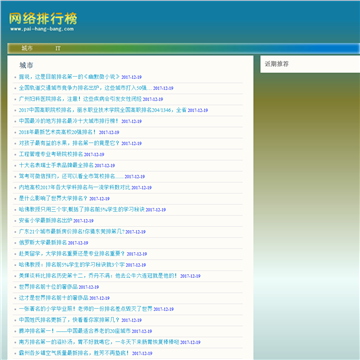Viewport: 360px width, 360px height.
Task: Open 南方排名第一的滋补汤 article
Action: [99, 342]
